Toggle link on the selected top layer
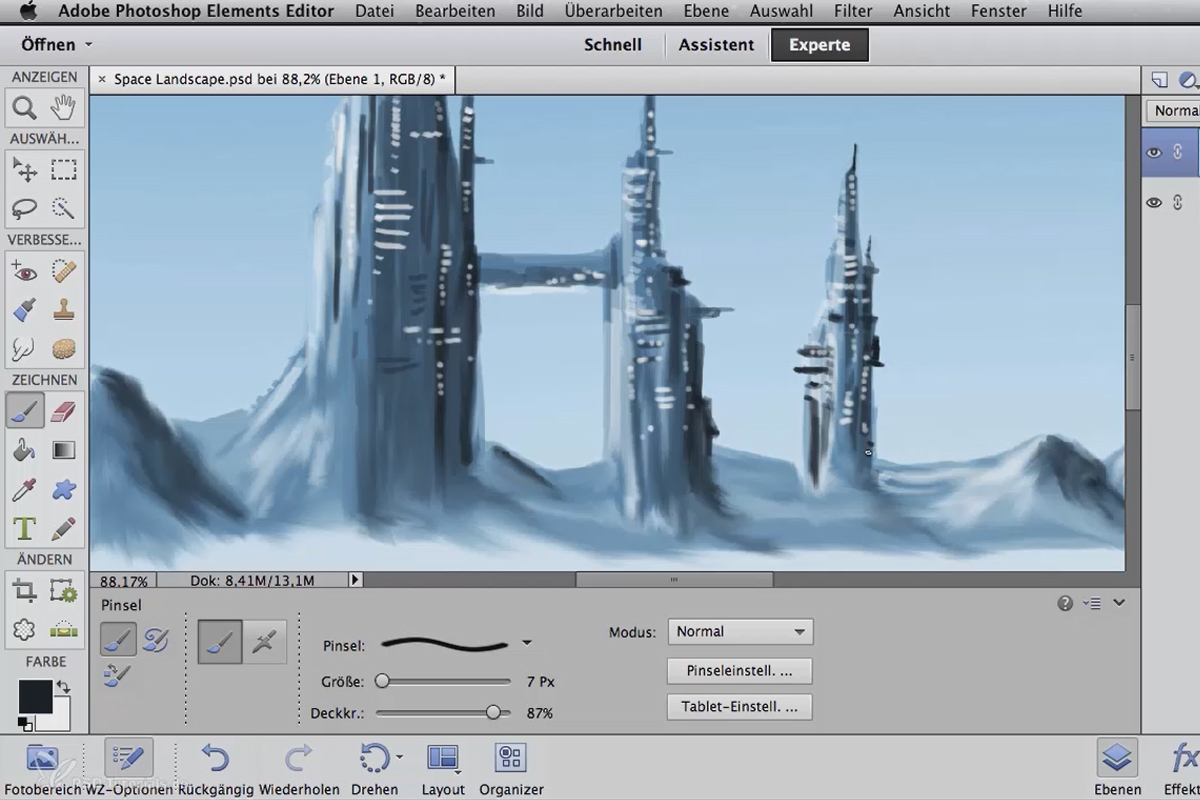 tap(1178, 153)
